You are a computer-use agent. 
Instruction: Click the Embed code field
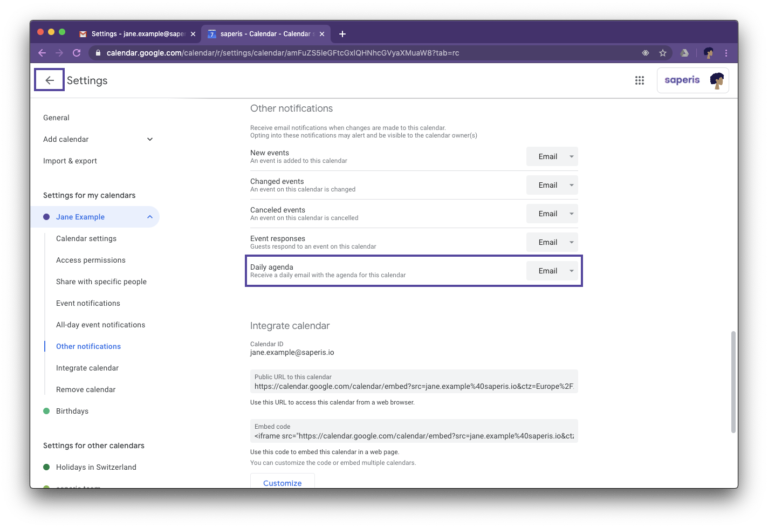pos(414,431)
